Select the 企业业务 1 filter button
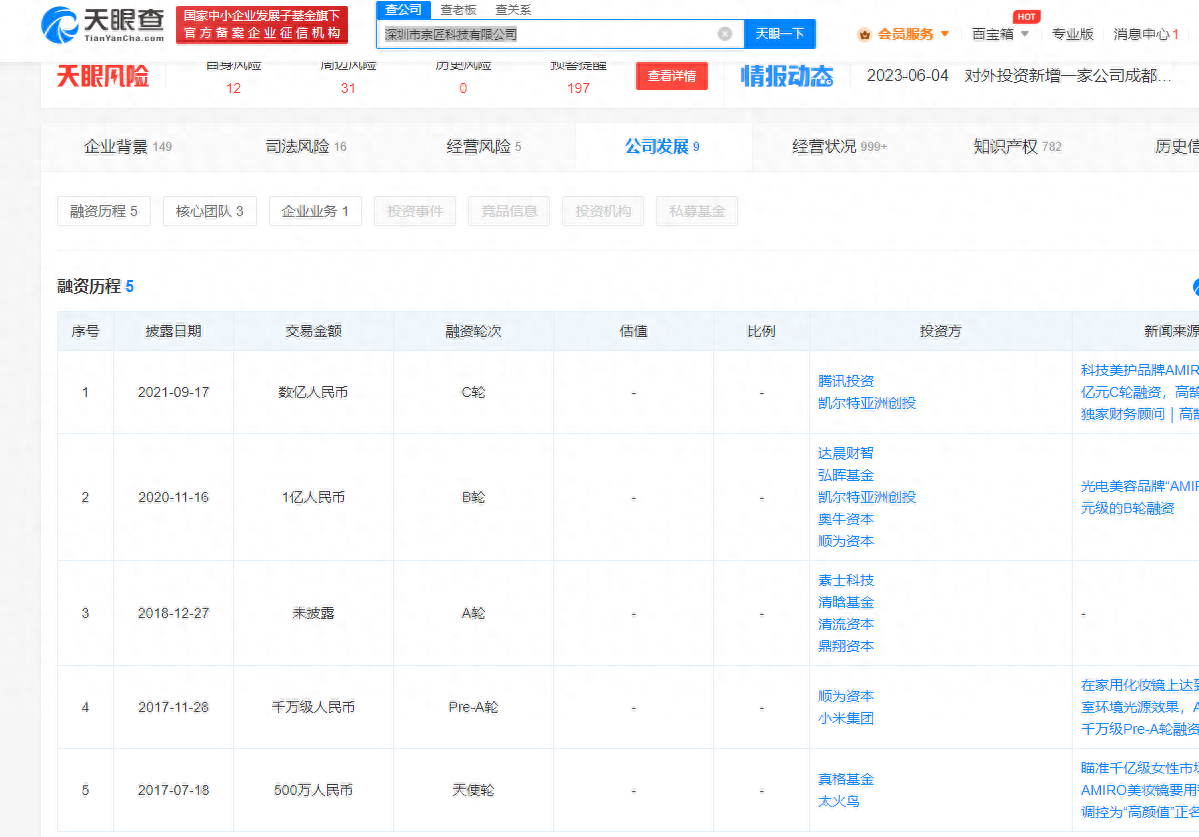Screen dimensions: 1199x837 [315, 211]
